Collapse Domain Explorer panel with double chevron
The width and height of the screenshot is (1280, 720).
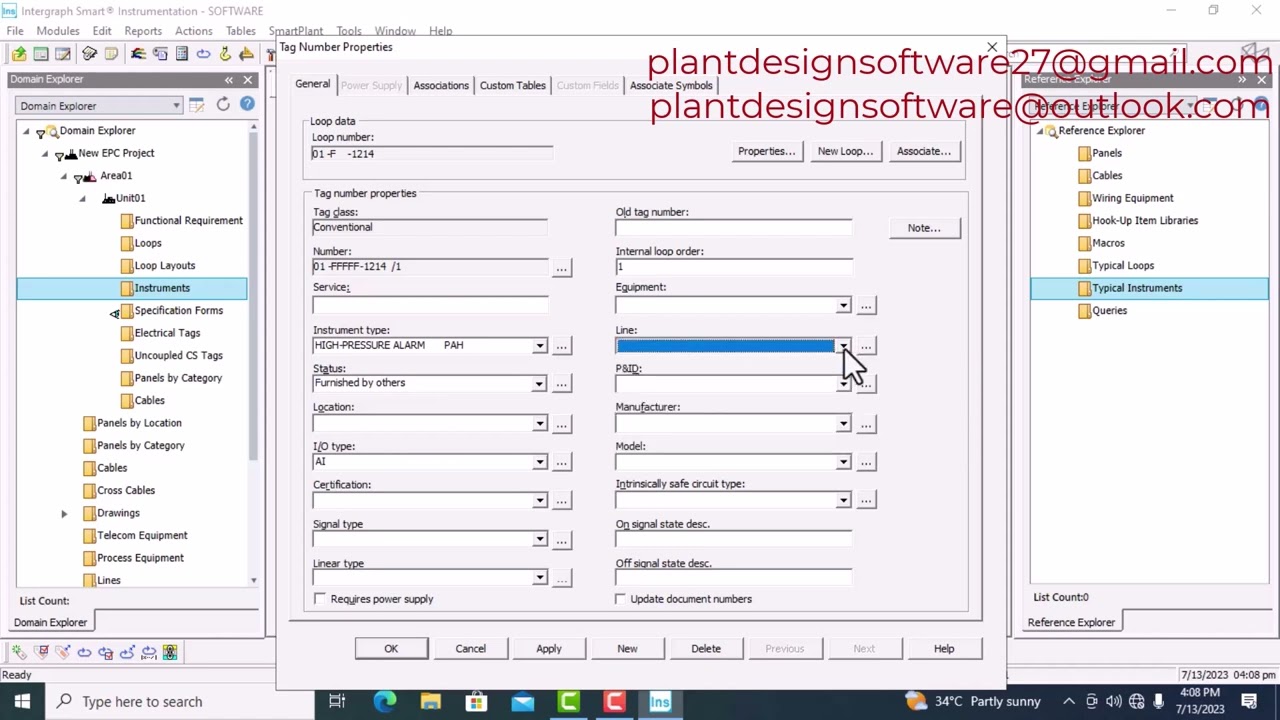(229, 80)
